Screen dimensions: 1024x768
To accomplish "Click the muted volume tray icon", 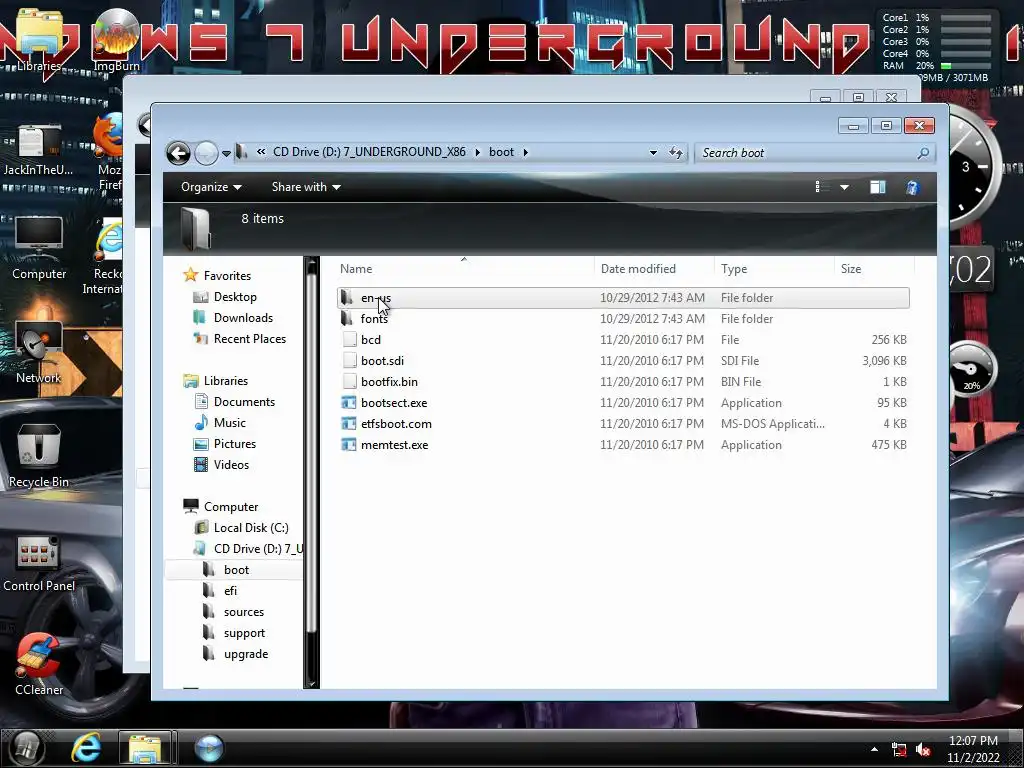I will click(923, 750).
